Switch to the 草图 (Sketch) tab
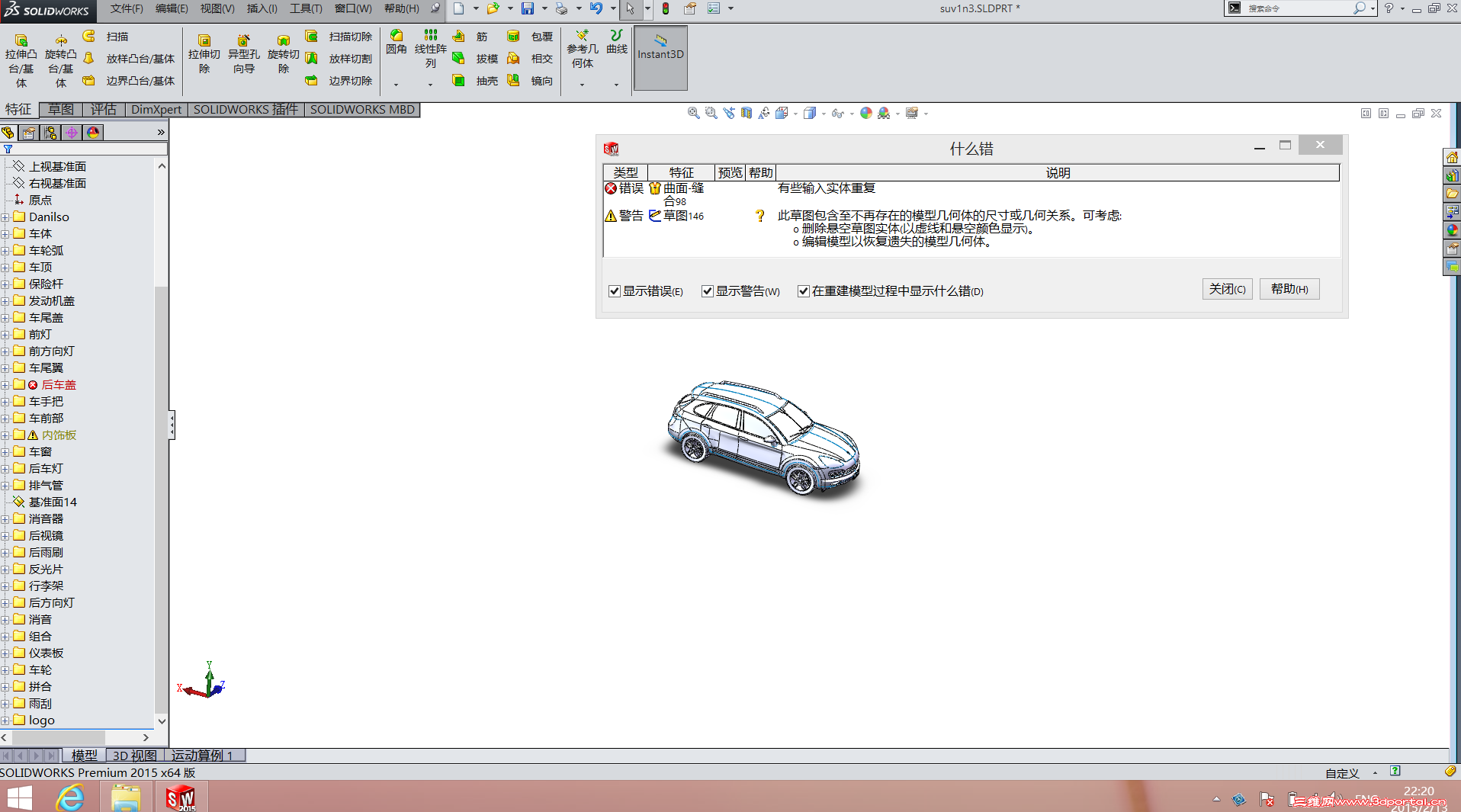Viewport: 1461px width, 812px height. (x=61, y=110)
